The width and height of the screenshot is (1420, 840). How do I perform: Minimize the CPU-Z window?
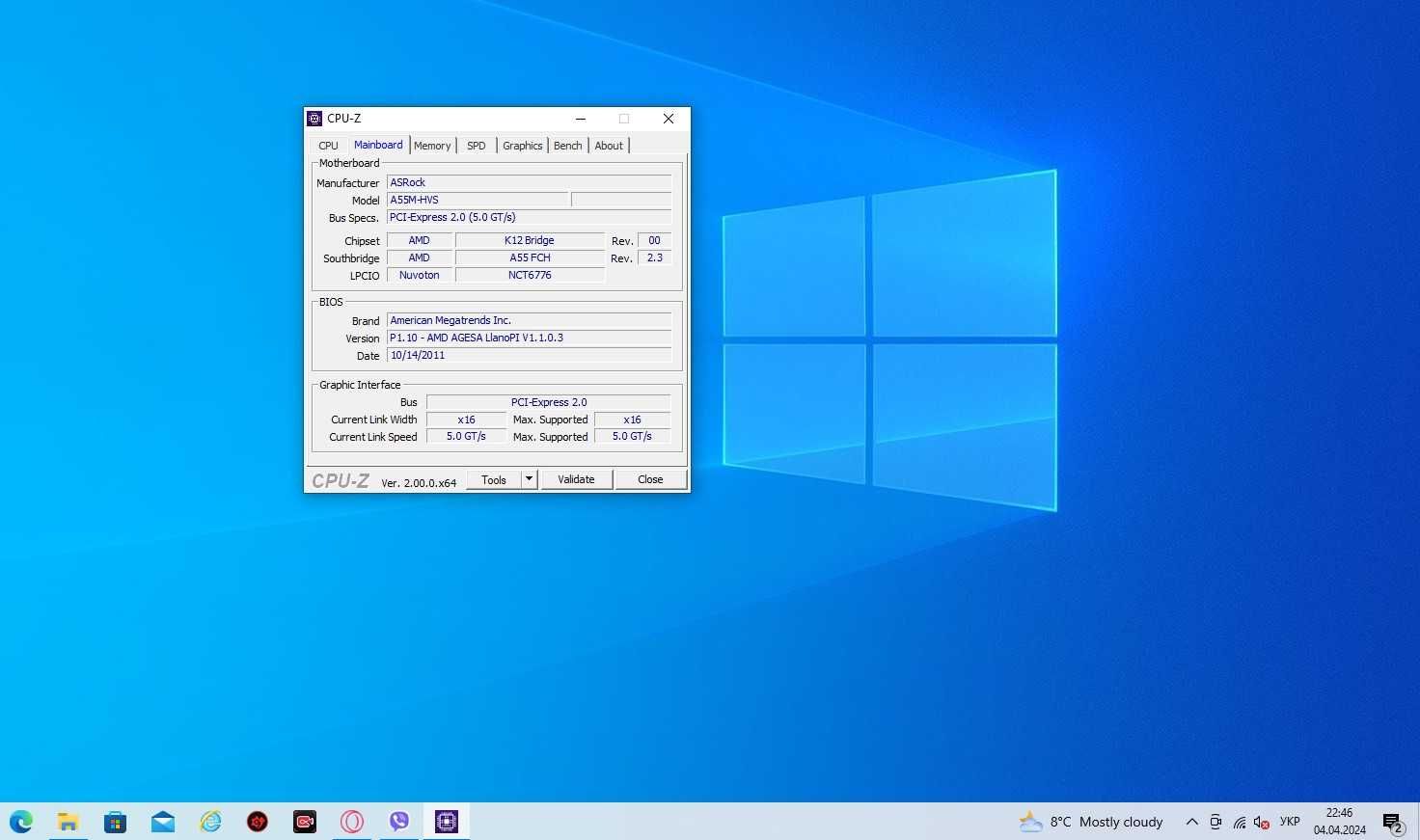(x=581, y=119)
